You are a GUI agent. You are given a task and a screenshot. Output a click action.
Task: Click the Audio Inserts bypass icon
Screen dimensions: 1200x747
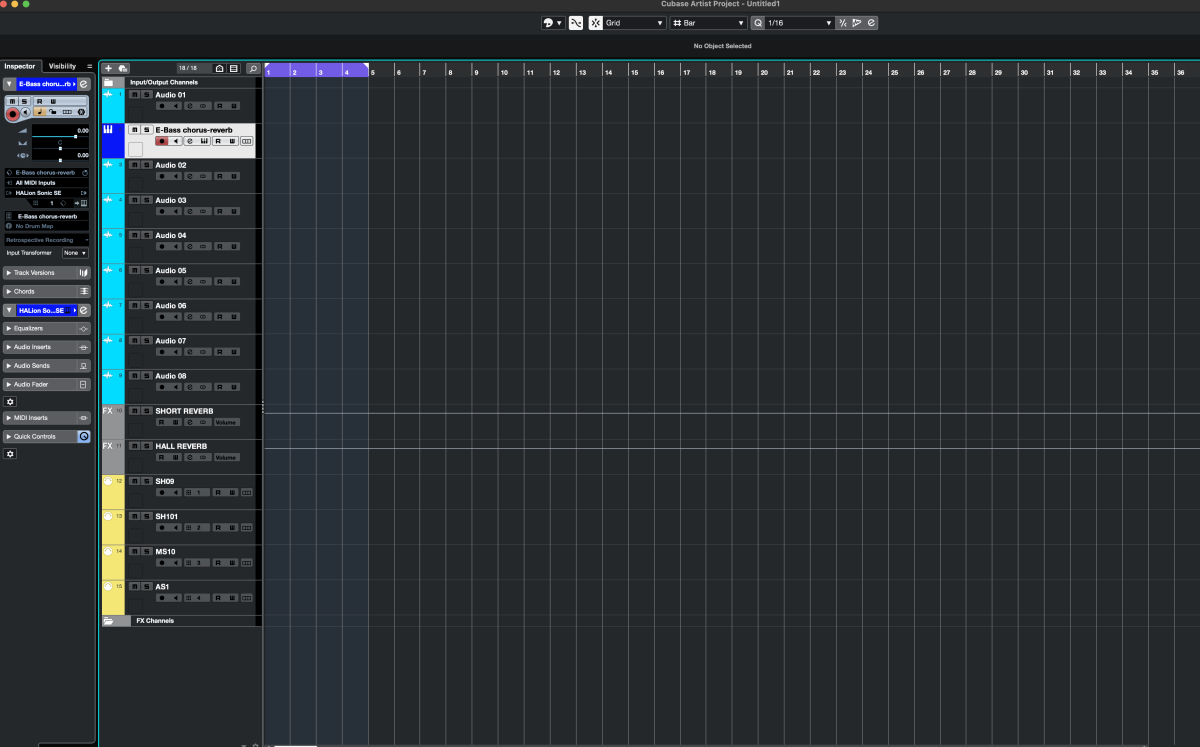click(84, 347)
